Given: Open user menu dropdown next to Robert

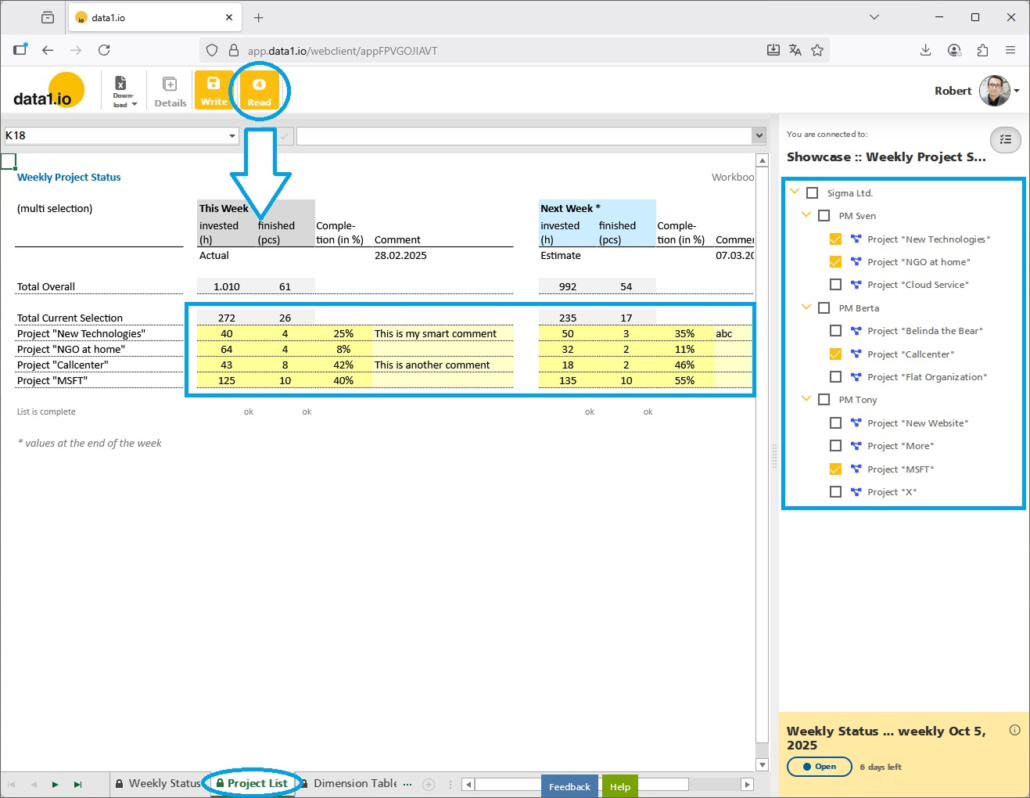Looking at the screenshot, I should click(x=1017, y=91).
